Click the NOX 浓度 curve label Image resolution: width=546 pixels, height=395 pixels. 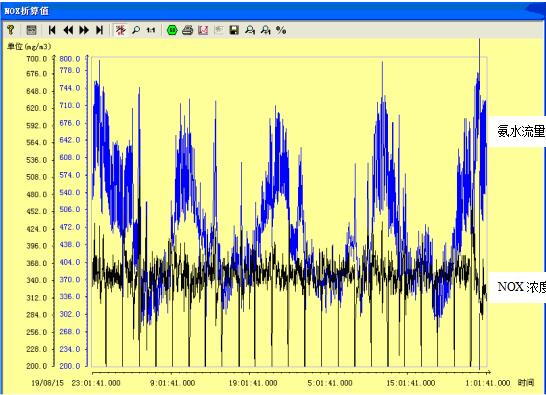[521, 287]
